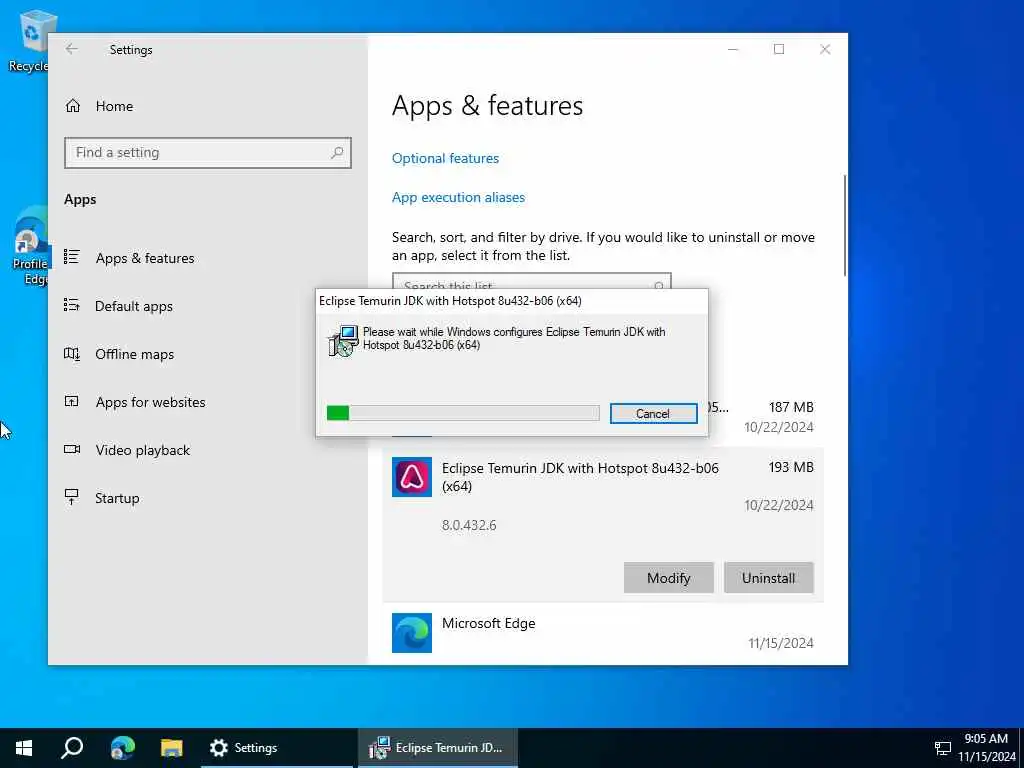Click the Startup sidebar icon
1024x768 pixels.
(x=72, y=497)
